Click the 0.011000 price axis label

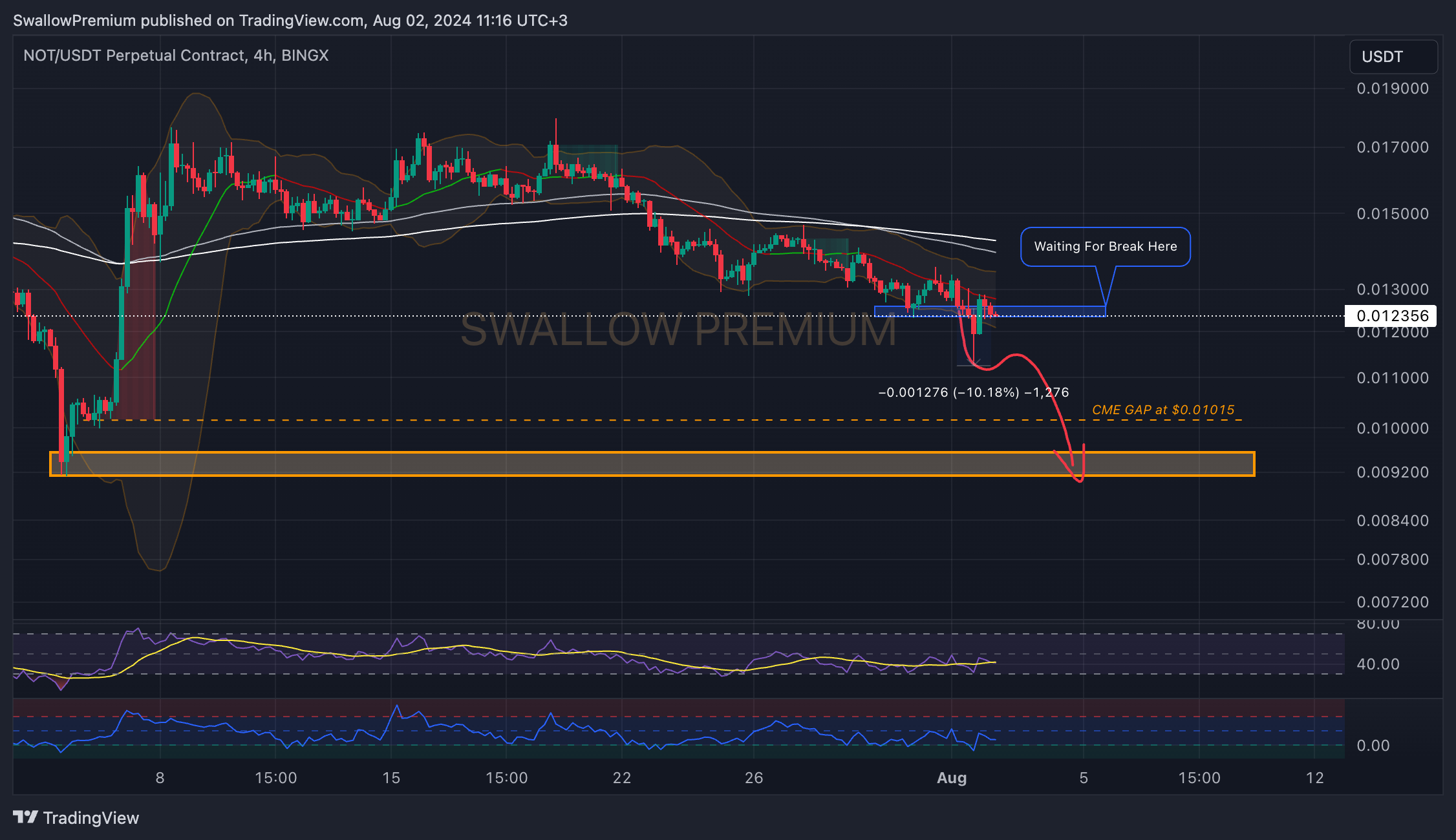click(1393, 378)
